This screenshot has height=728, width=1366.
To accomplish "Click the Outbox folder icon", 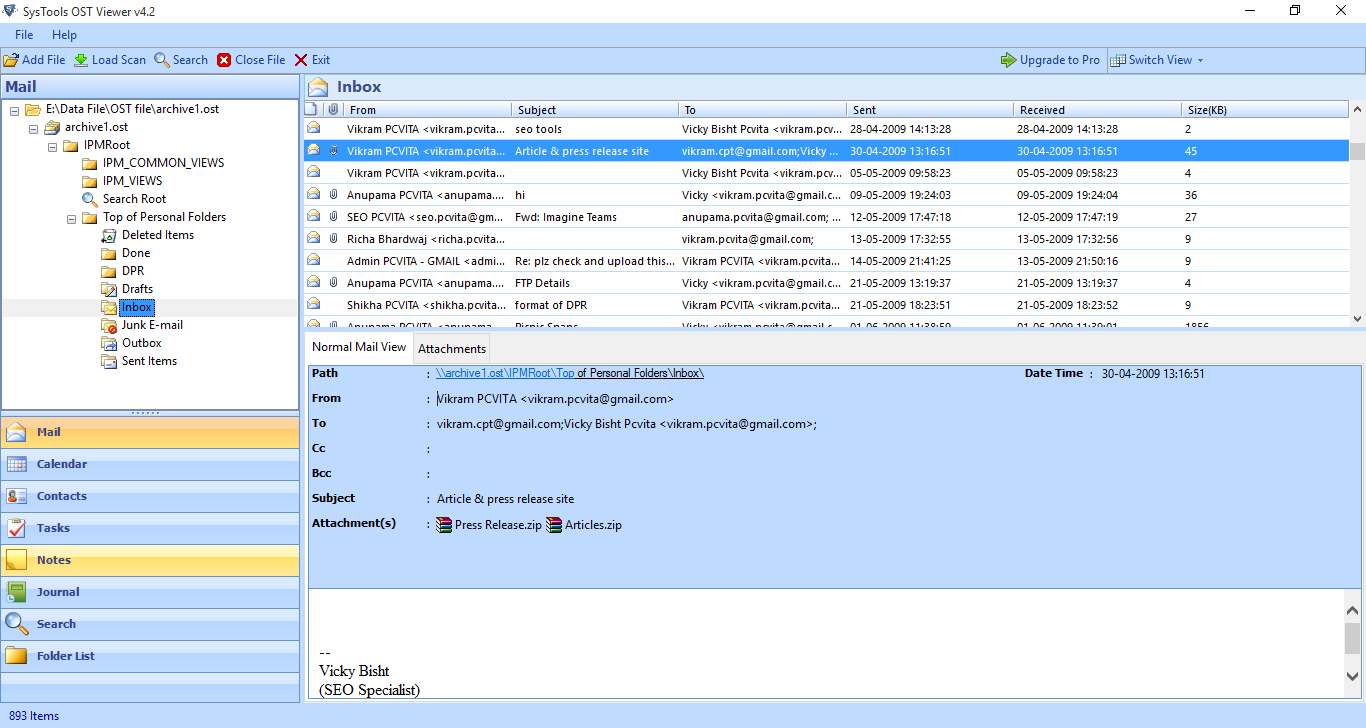I will click(x=109, y=343).
